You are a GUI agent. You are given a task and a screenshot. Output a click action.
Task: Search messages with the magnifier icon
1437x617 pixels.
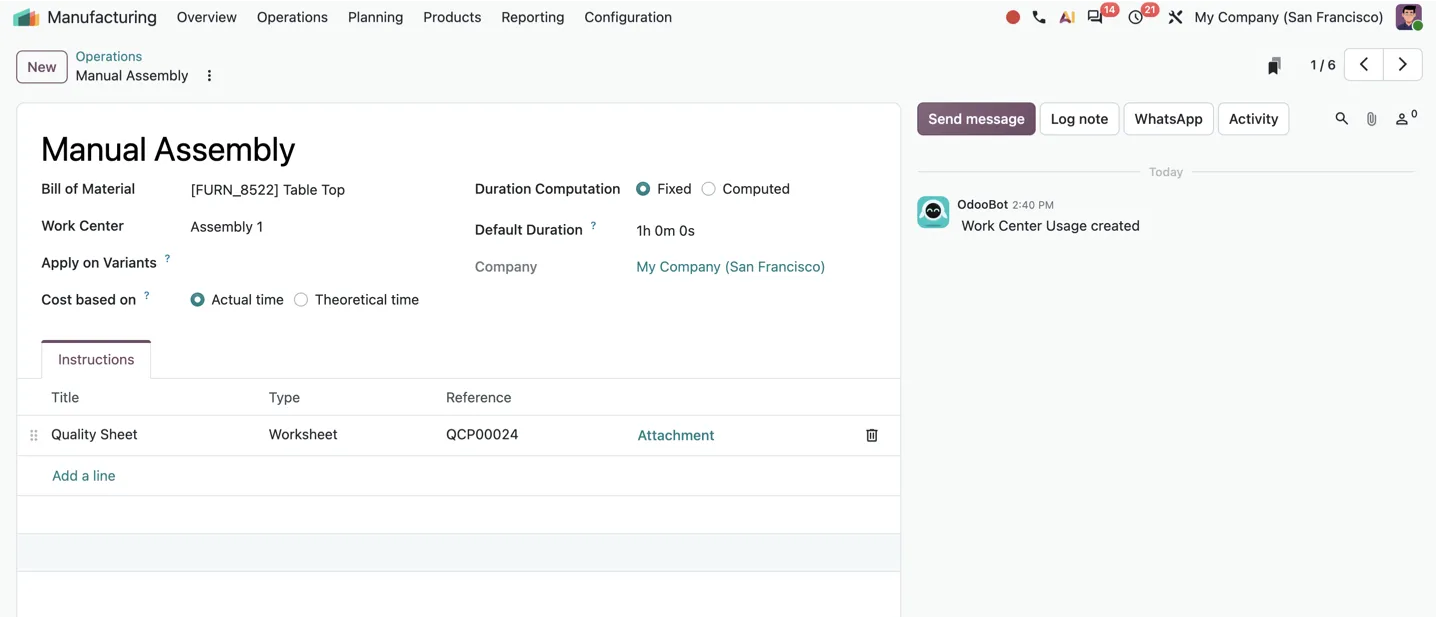pos(1341,119)
